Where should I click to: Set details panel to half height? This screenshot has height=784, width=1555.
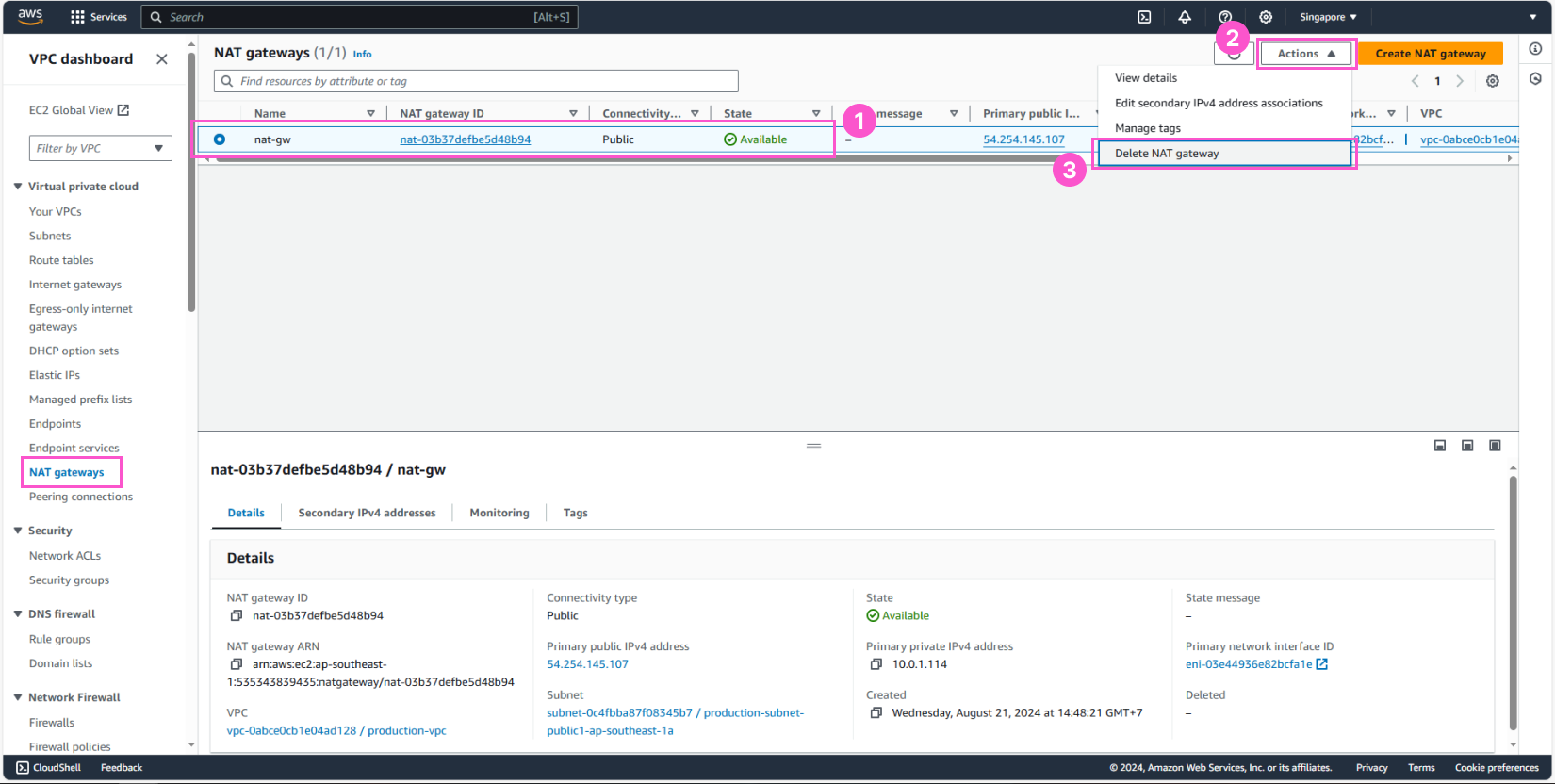1467,445
